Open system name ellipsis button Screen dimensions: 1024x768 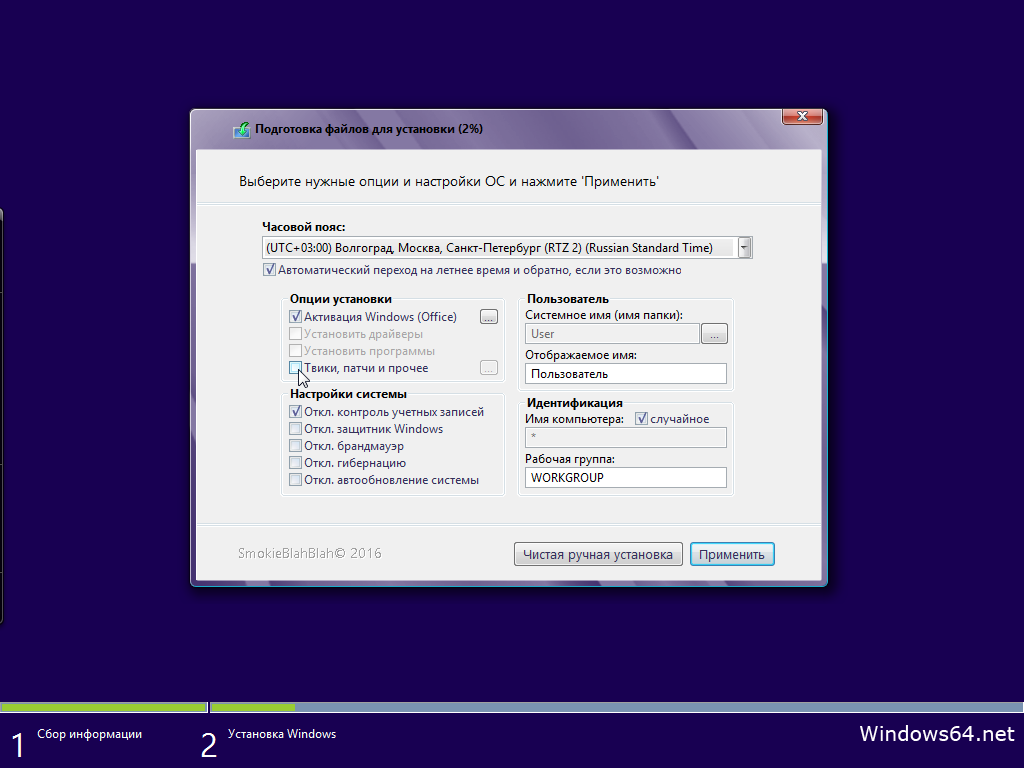[714, 334]
